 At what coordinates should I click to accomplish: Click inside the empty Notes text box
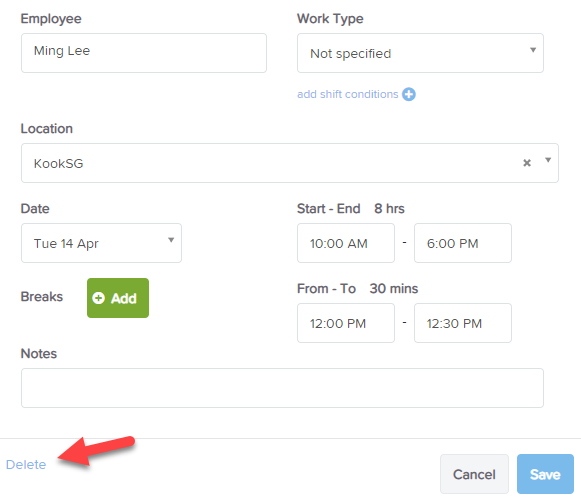click(x=282, y=388)
